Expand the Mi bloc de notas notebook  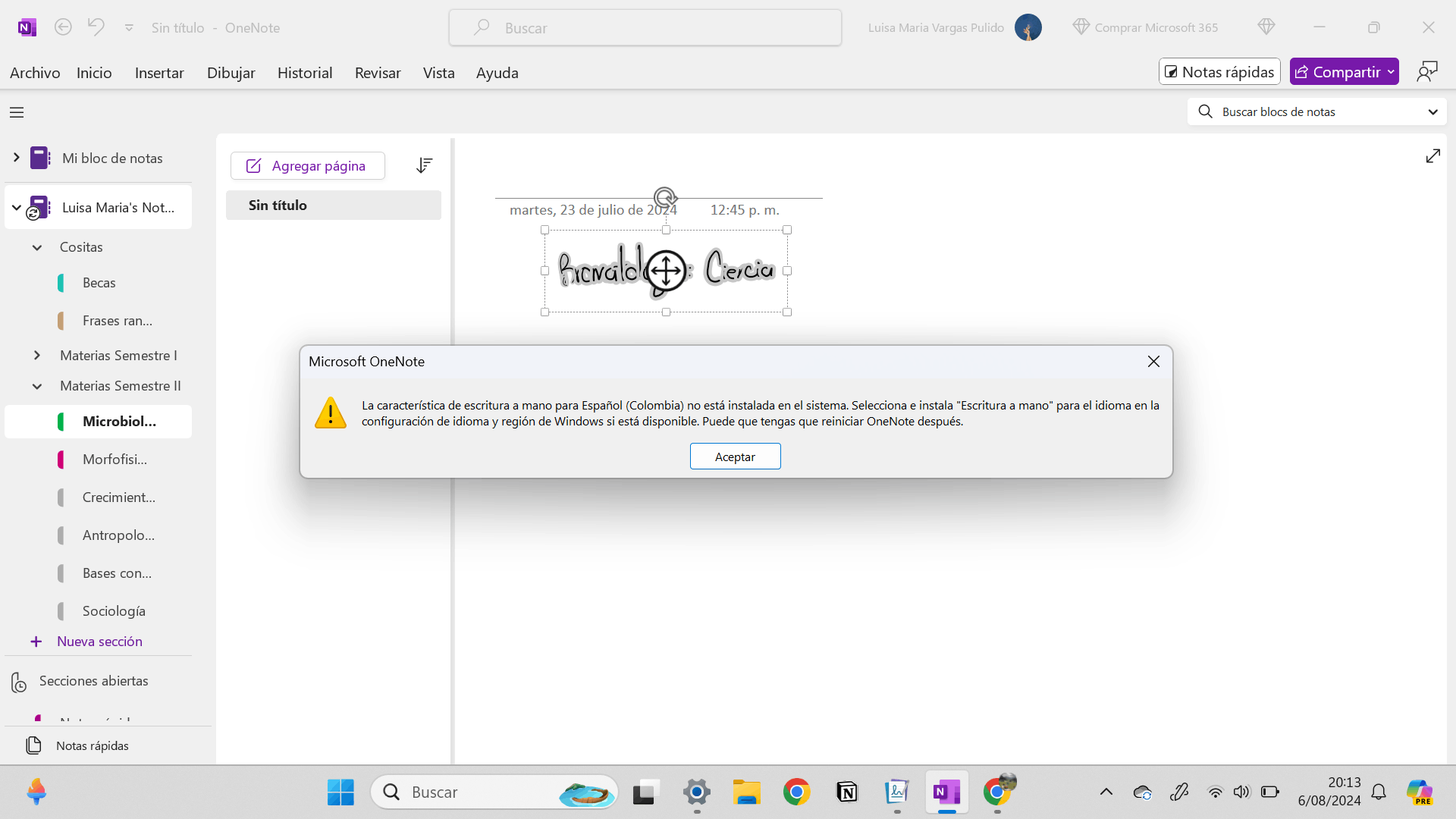pyautogui.click(x=16, y=158)
